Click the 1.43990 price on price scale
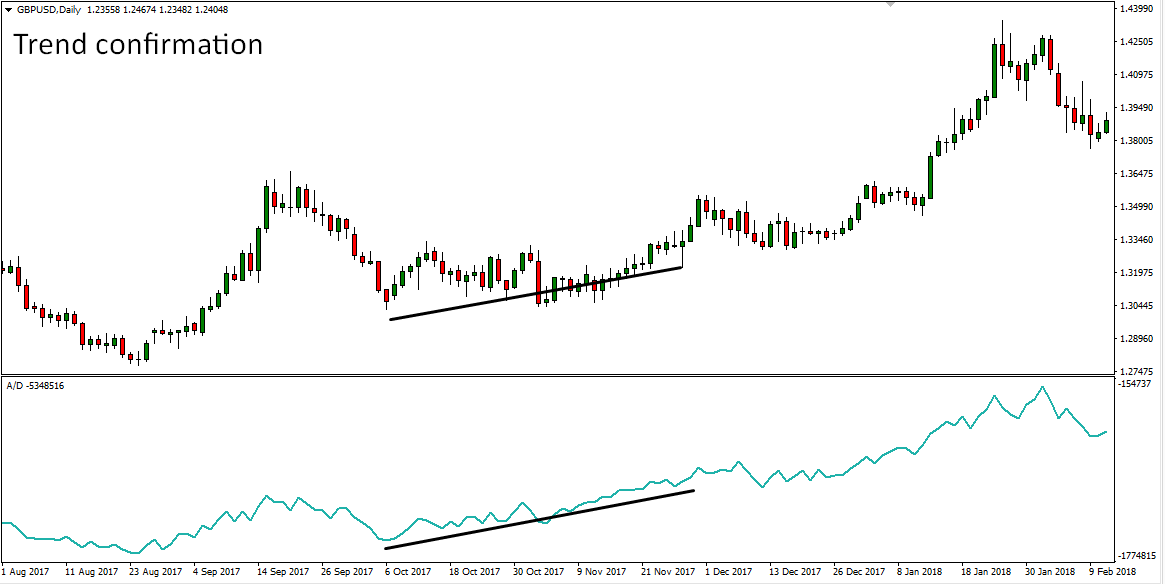 pyautogui.click(x=1139, y=9)
